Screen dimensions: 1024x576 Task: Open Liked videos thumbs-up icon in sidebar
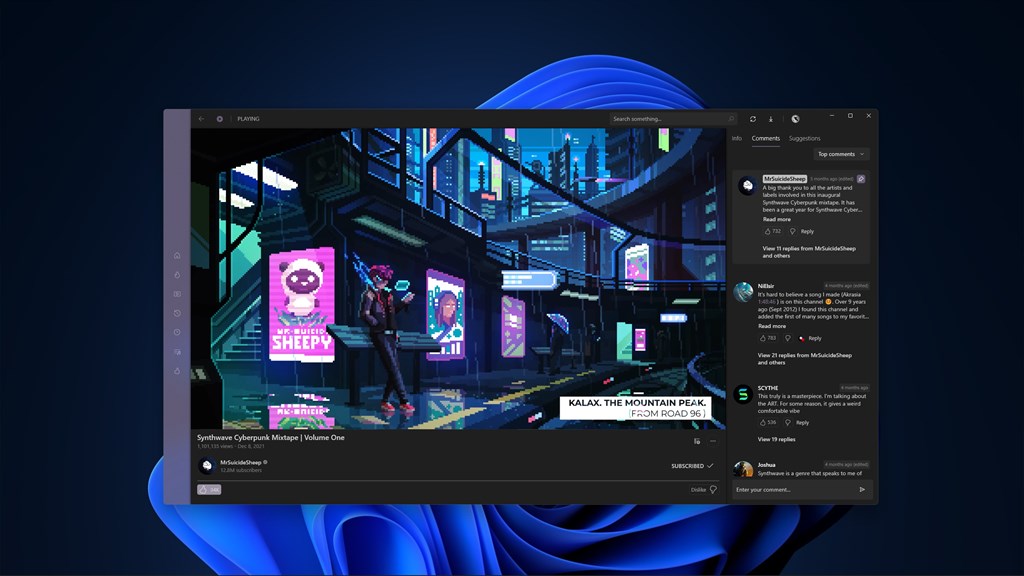coord(177,371)
